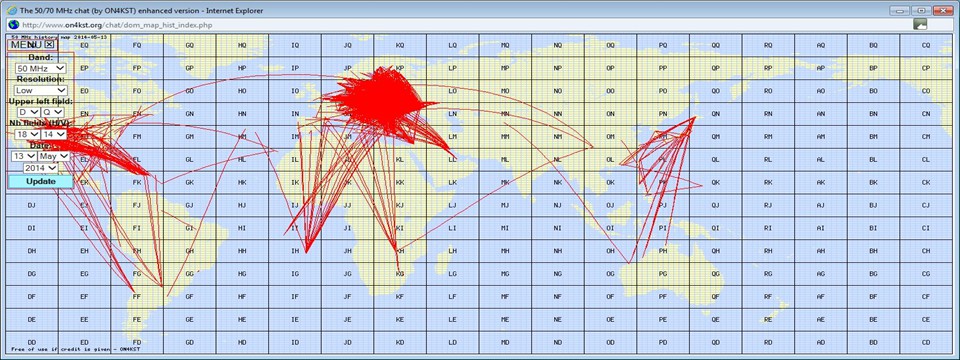
Task: Close the MENU panel with its X icon
Action: 50,44
